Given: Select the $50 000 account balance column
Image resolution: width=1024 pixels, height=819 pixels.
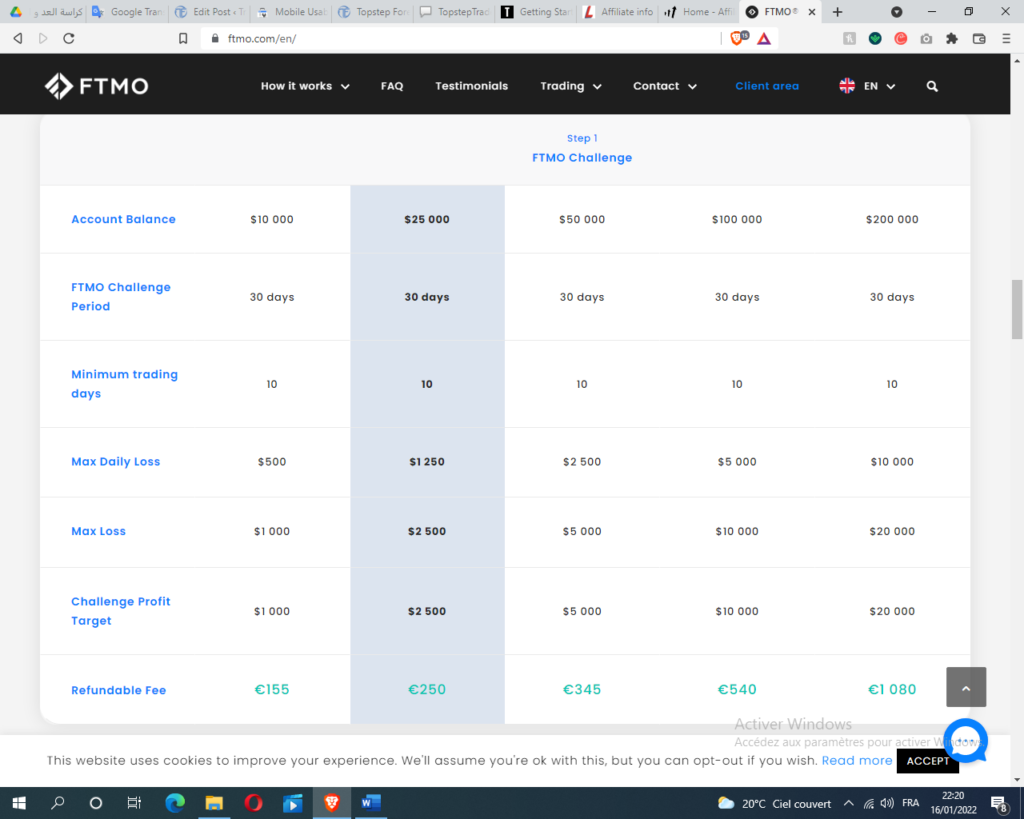Looking at the screenshot, I should (x=582, y=219).
